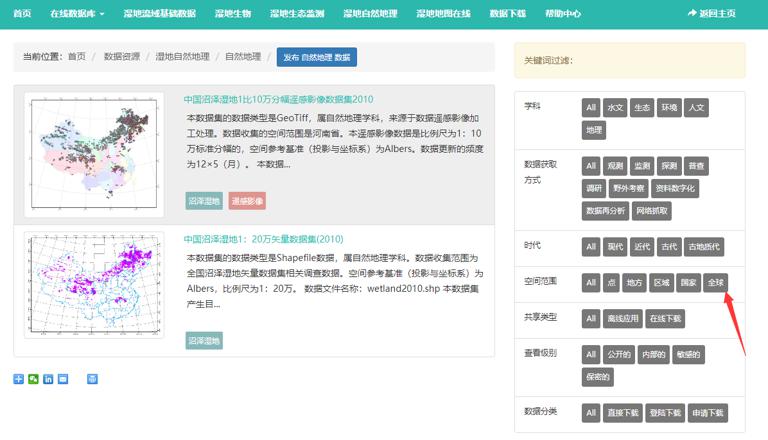Open the 湿地生物 navigation item

pos(233,14)
